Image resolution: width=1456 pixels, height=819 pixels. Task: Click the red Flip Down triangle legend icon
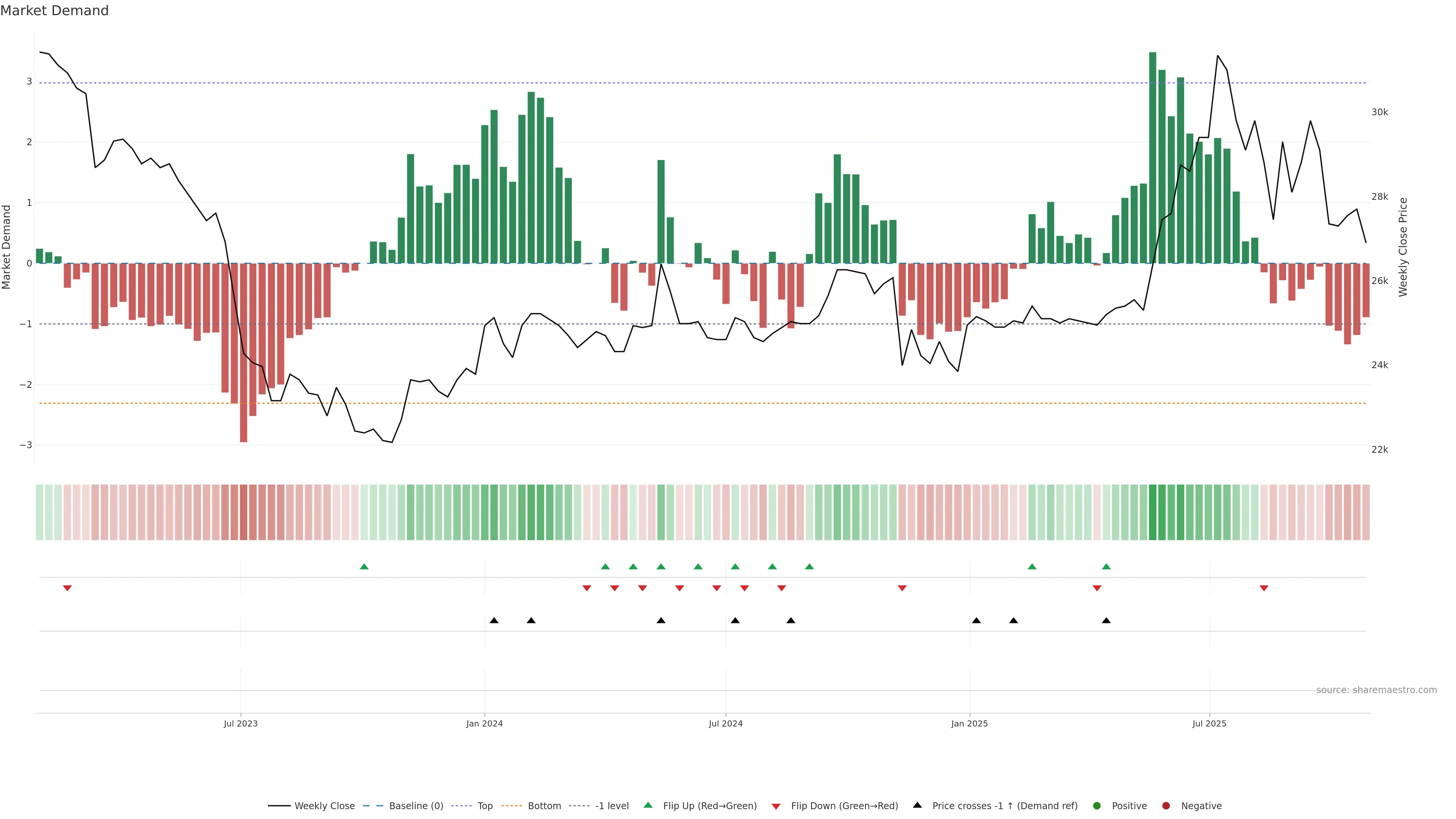pyautogui.click(x=775, y=806)
